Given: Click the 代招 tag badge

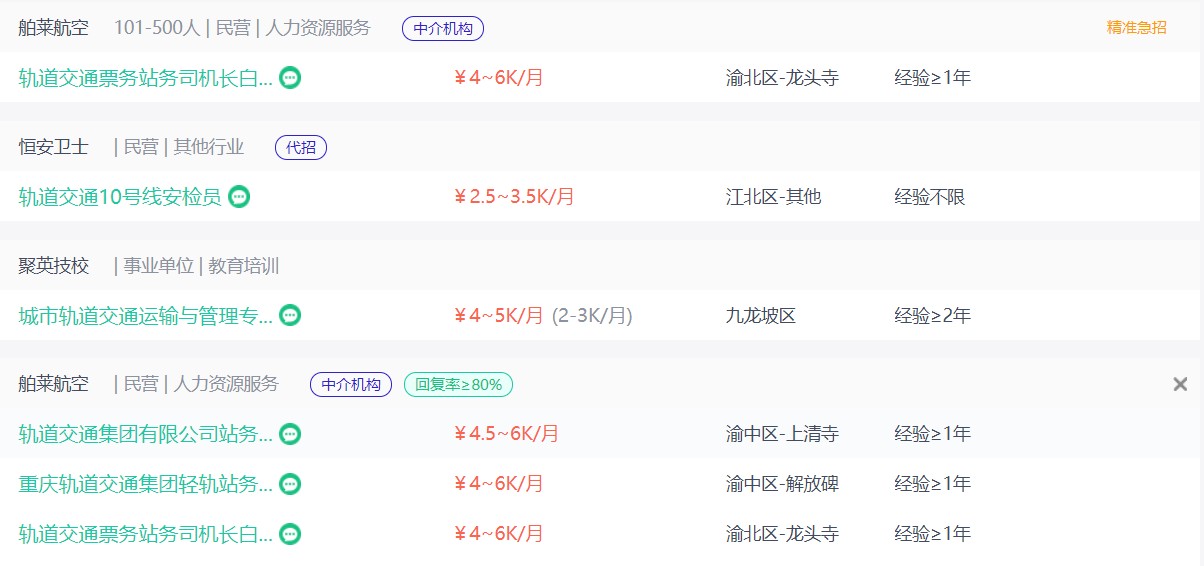Looking at the screenshot, I should [x=301, y=148].
